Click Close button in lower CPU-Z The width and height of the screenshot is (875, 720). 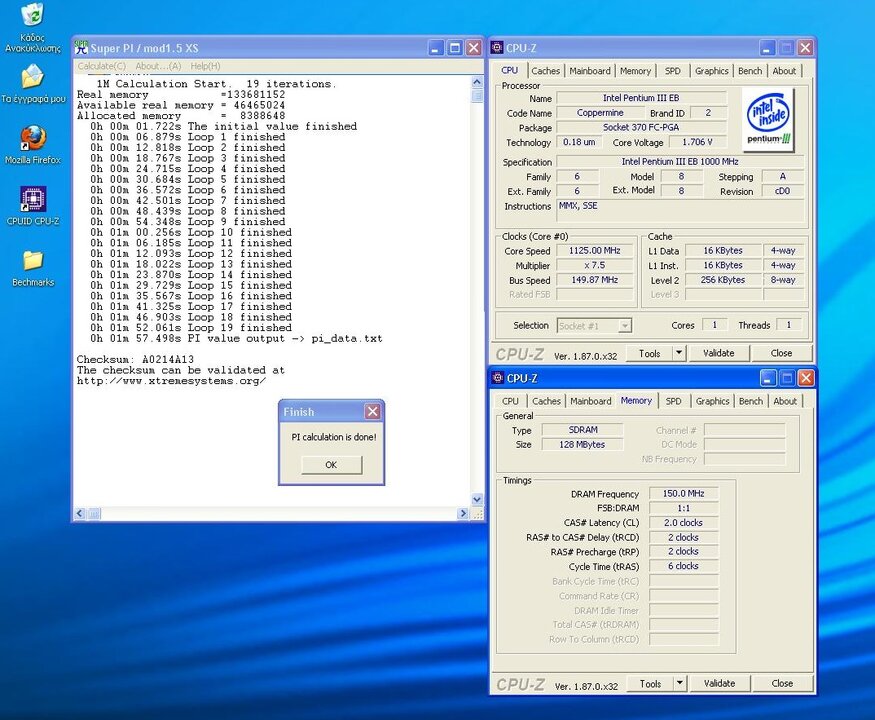click(x=782, y=683)
